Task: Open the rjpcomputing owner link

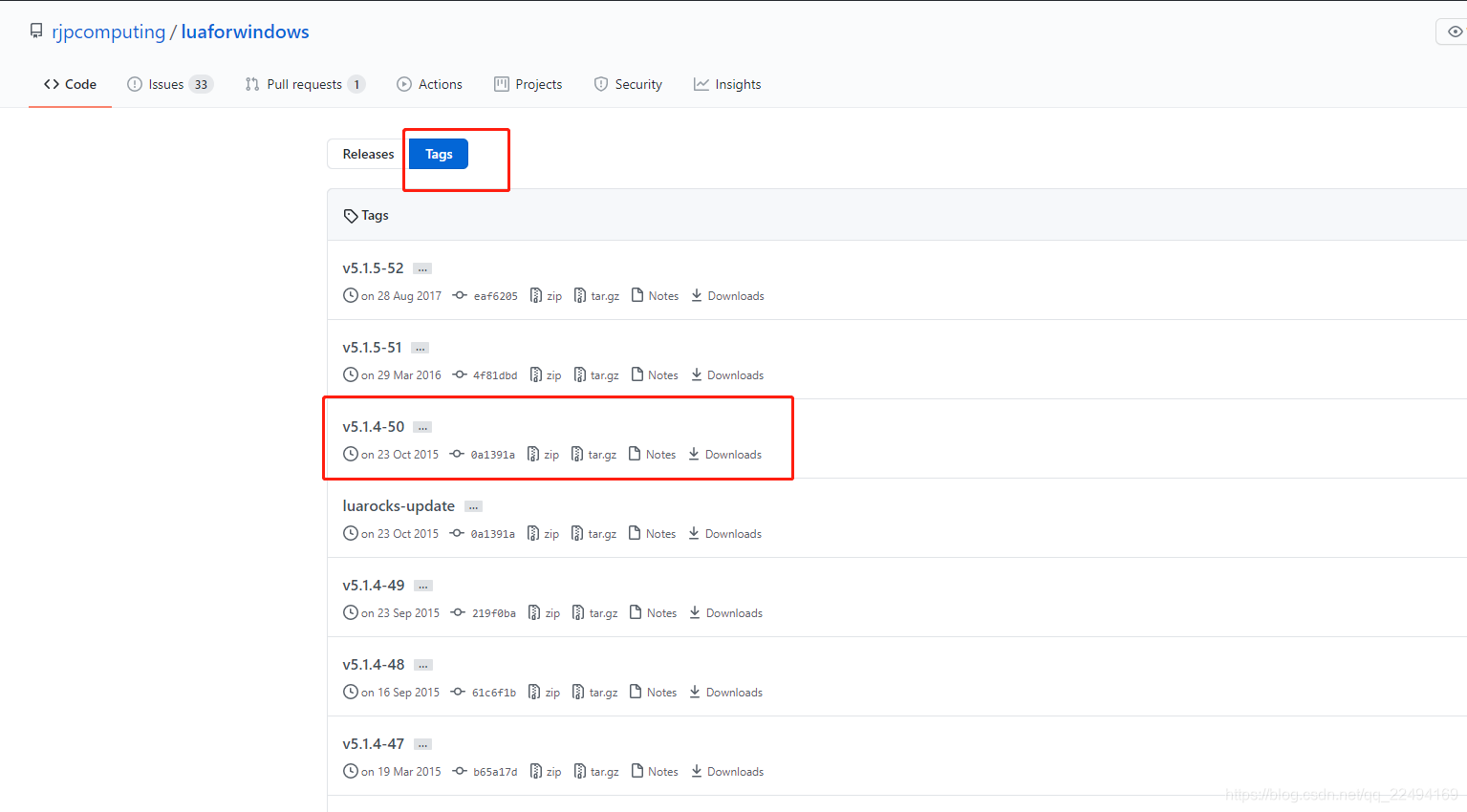Action: point(109,32)
